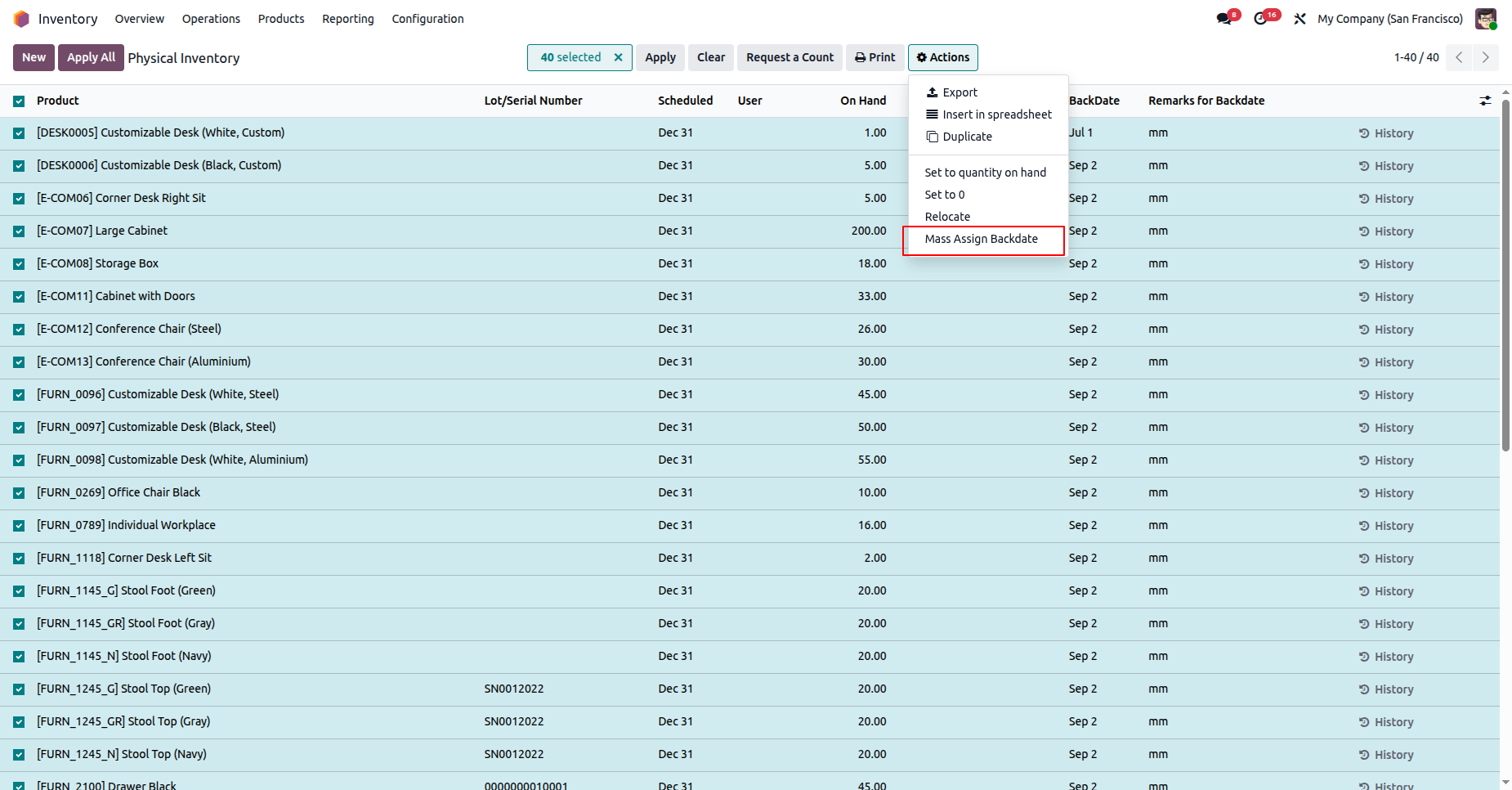Go to previous page arrow
The image size is (1512, 790).
click(1459, 57)
